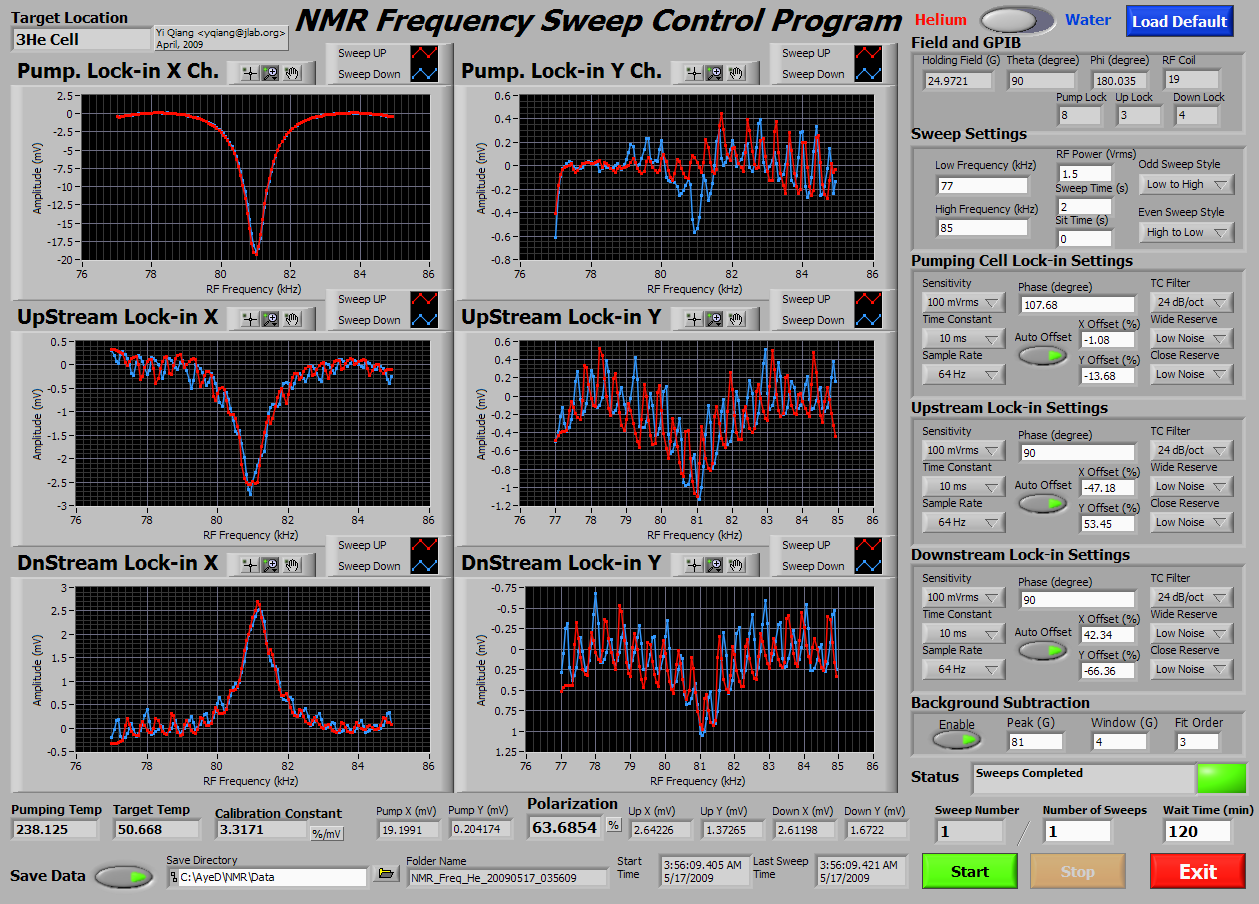
Task: Click Pumping Cell Phase (degree) field
Action: pos(1077,304)
